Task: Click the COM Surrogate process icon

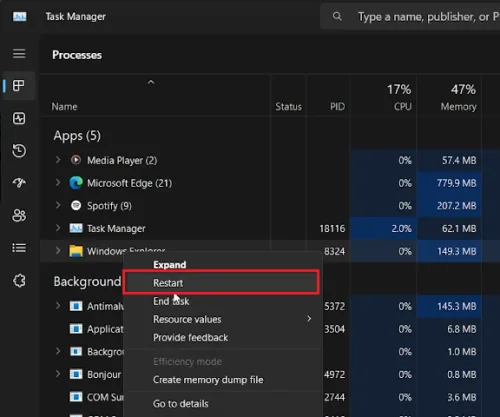Action: coord(76,397)
